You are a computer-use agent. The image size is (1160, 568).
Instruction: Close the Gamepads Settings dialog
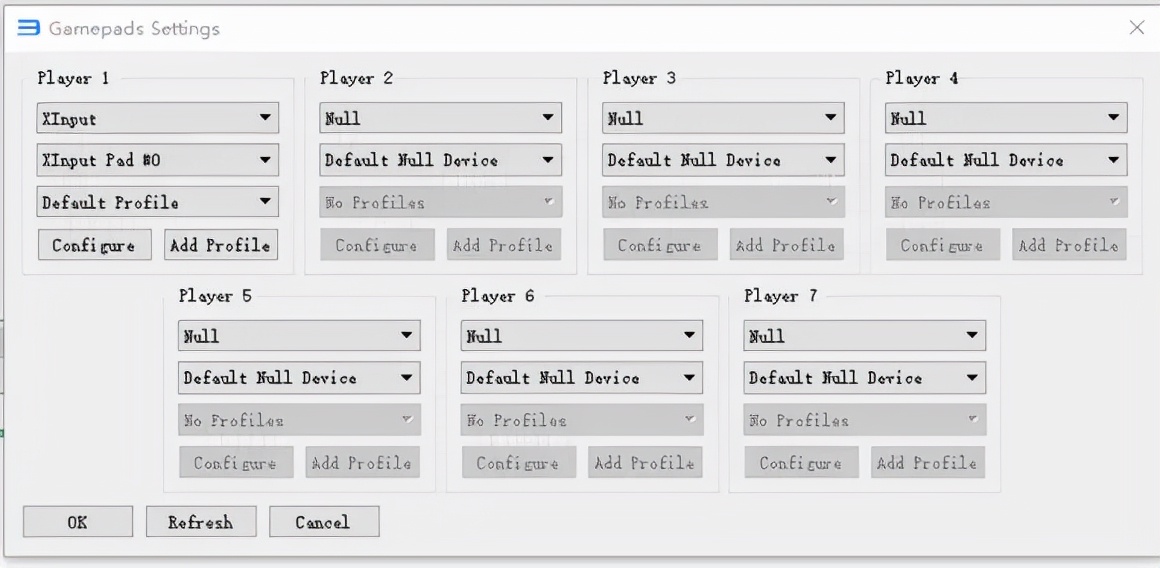tap(1136, 28)
